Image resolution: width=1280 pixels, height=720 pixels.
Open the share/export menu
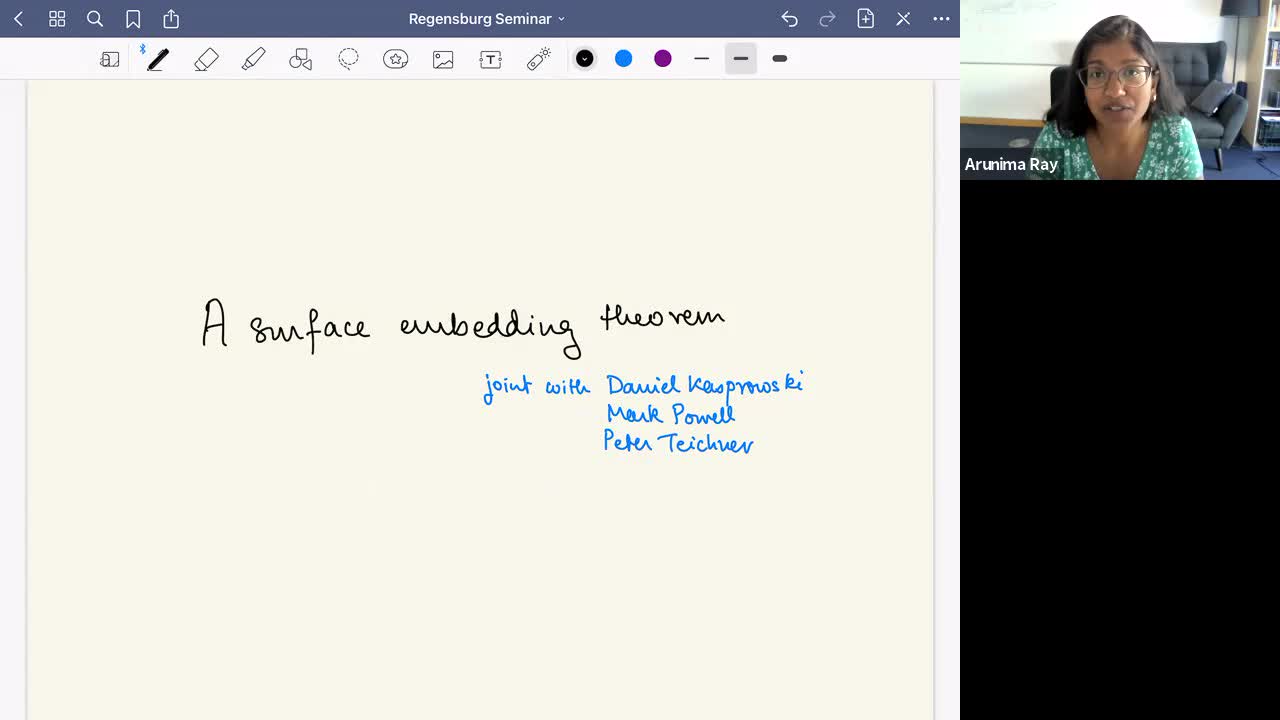pyautogui.click(x=171, y=19)
